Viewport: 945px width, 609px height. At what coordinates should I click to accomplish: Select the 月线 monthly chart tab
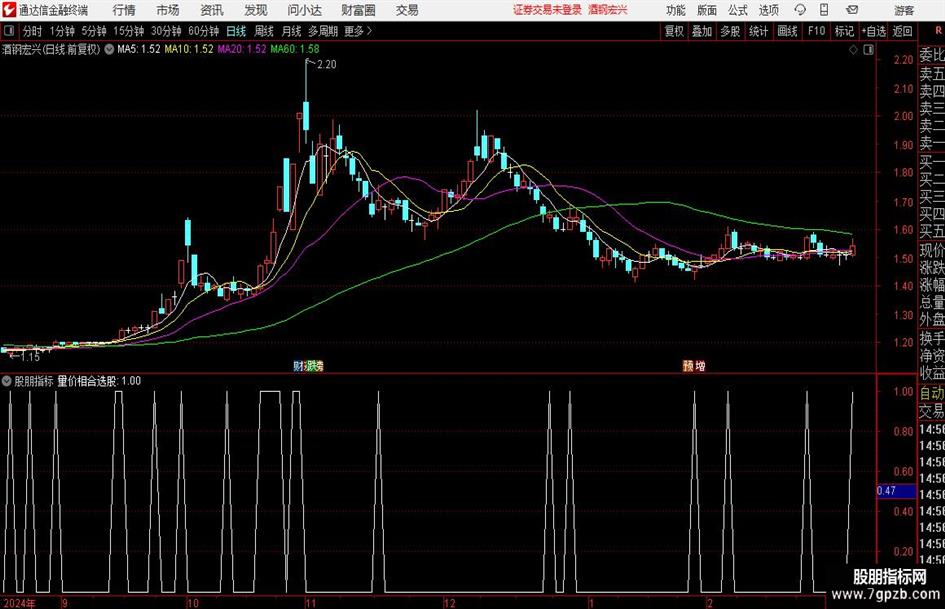(x=292, y=31)
